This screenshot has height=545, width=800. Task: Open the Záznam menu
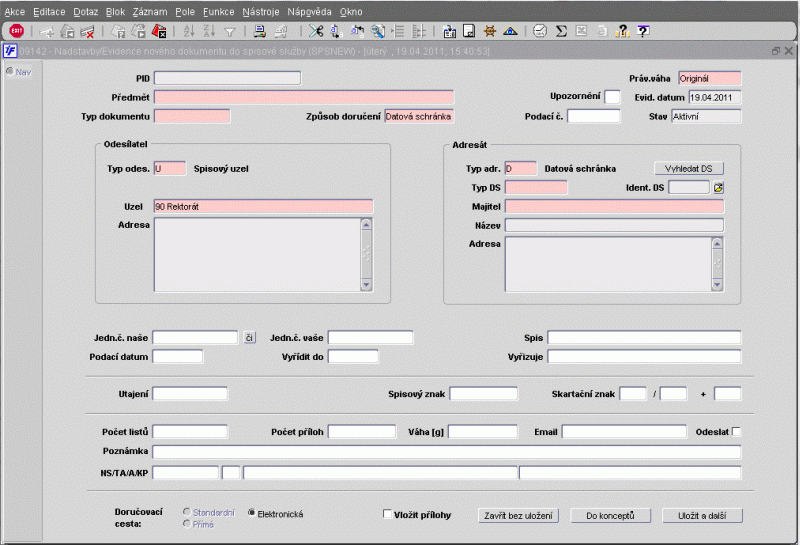[150, 12]
